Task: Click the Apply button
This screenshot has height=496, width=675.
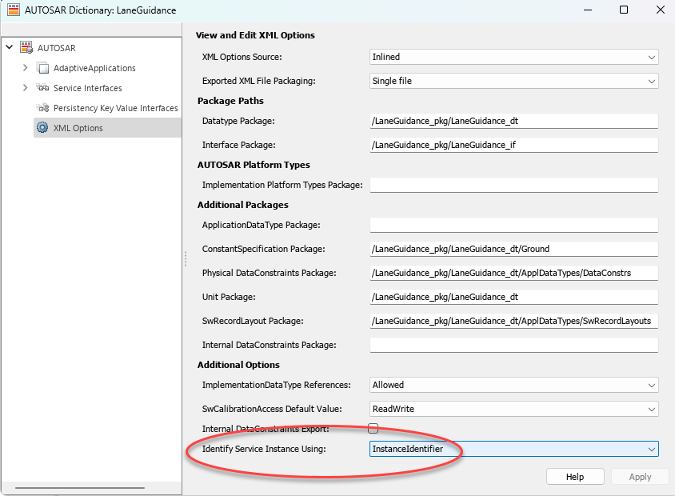Action: click(x=640, y=477)
